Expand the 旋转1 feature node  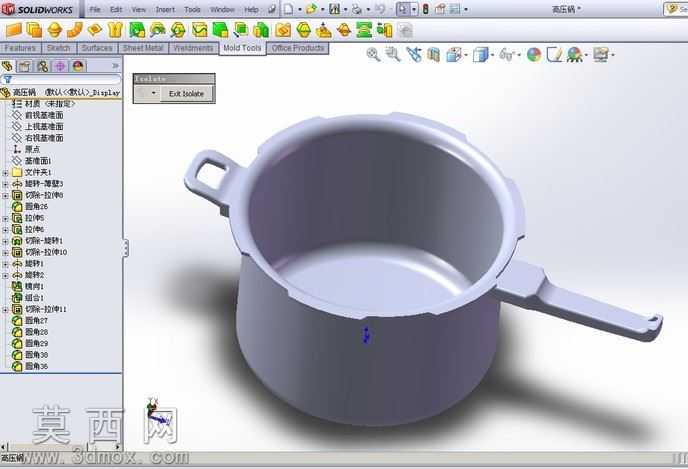pyautogui.click(x=5, y=264)
